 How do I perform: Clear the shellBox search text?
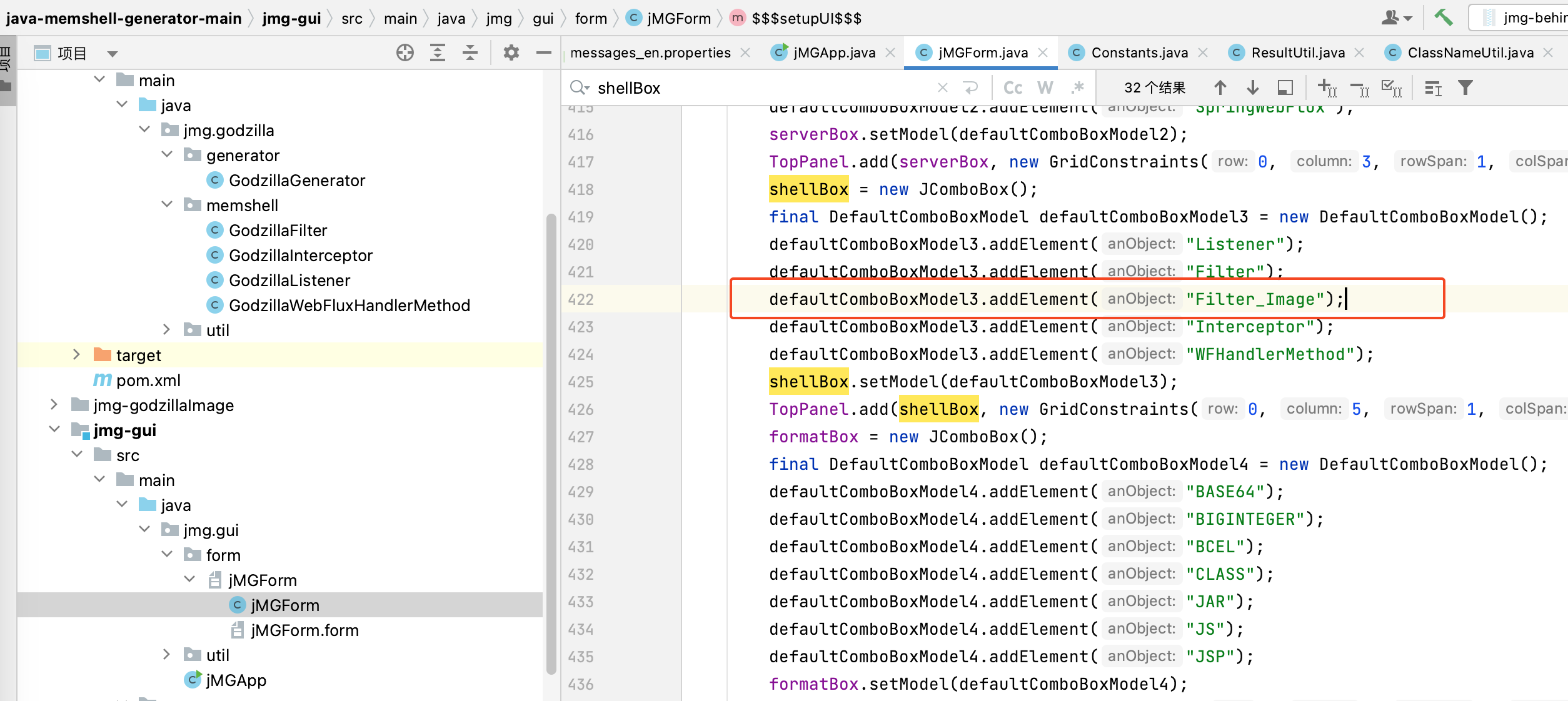[943, 87]
